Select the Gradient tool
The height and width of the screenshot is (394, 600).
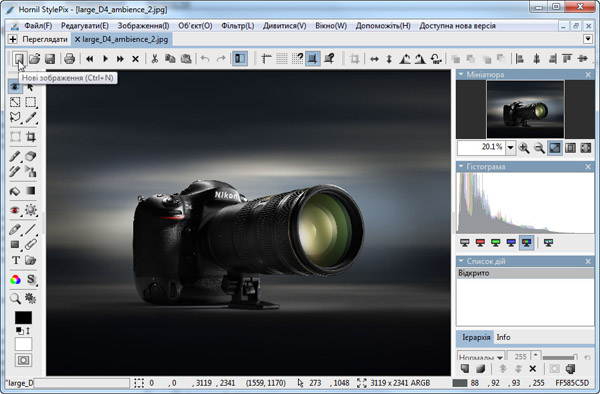(x=31, y=190)
